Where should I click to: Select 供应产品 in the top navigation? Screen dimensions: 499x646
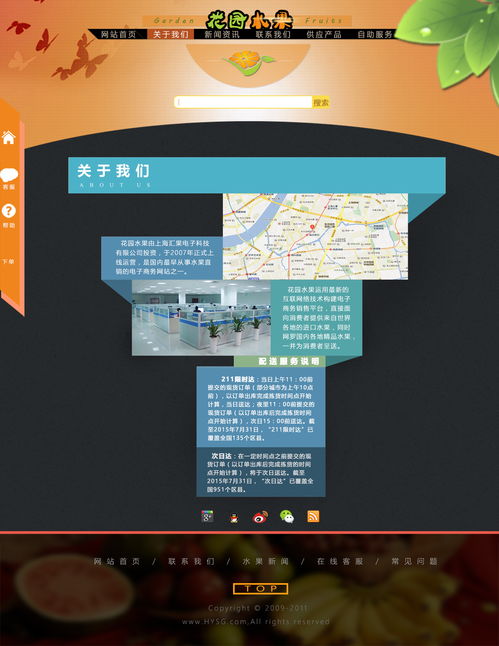[x=324, y=34]
